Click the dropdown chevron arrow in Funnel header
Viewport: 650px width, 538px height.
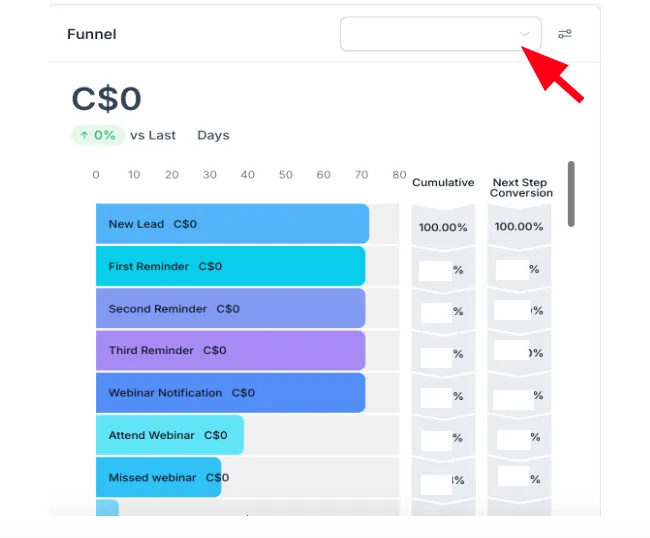(525, 34)
